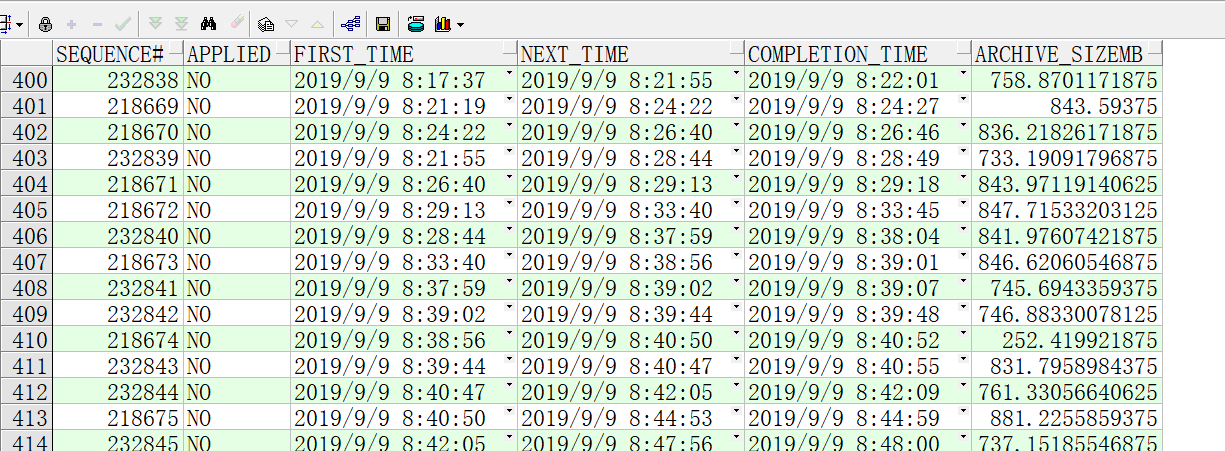The image size is (1225, 451).
Task: Select row header 403
Action: (x=26, y=158)
